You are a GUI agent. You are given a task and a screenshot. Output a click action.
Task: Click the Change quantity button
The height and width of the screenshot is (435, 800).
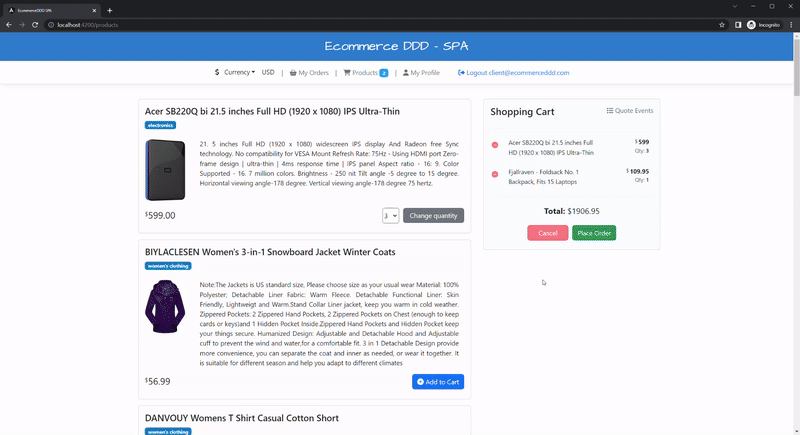(433, 215)
